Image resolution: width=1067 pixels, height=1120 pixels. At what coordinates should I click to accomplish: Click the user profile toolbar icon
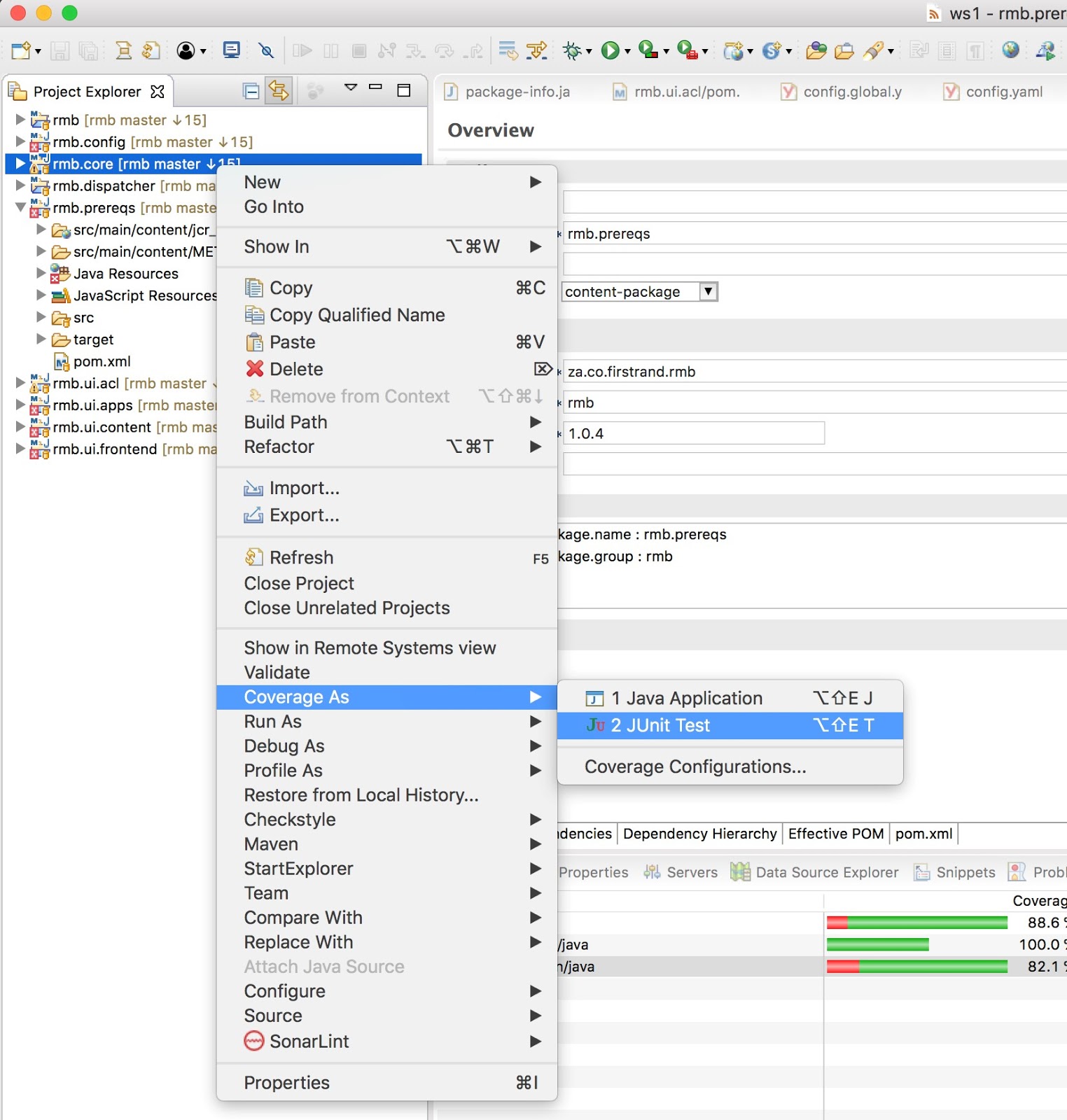186,50
